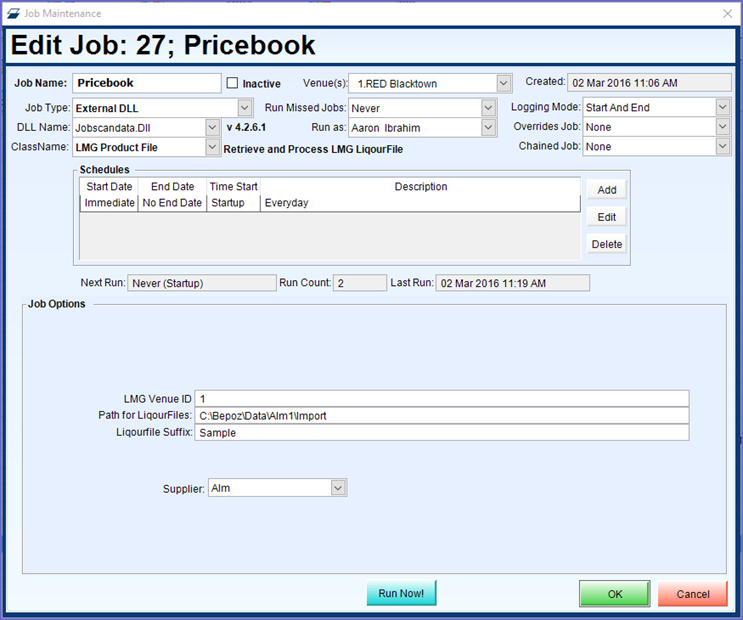This screenshot has height=620, width=743.
Task: Click the Path for LiqorFiles field
Action: [441, 415]
